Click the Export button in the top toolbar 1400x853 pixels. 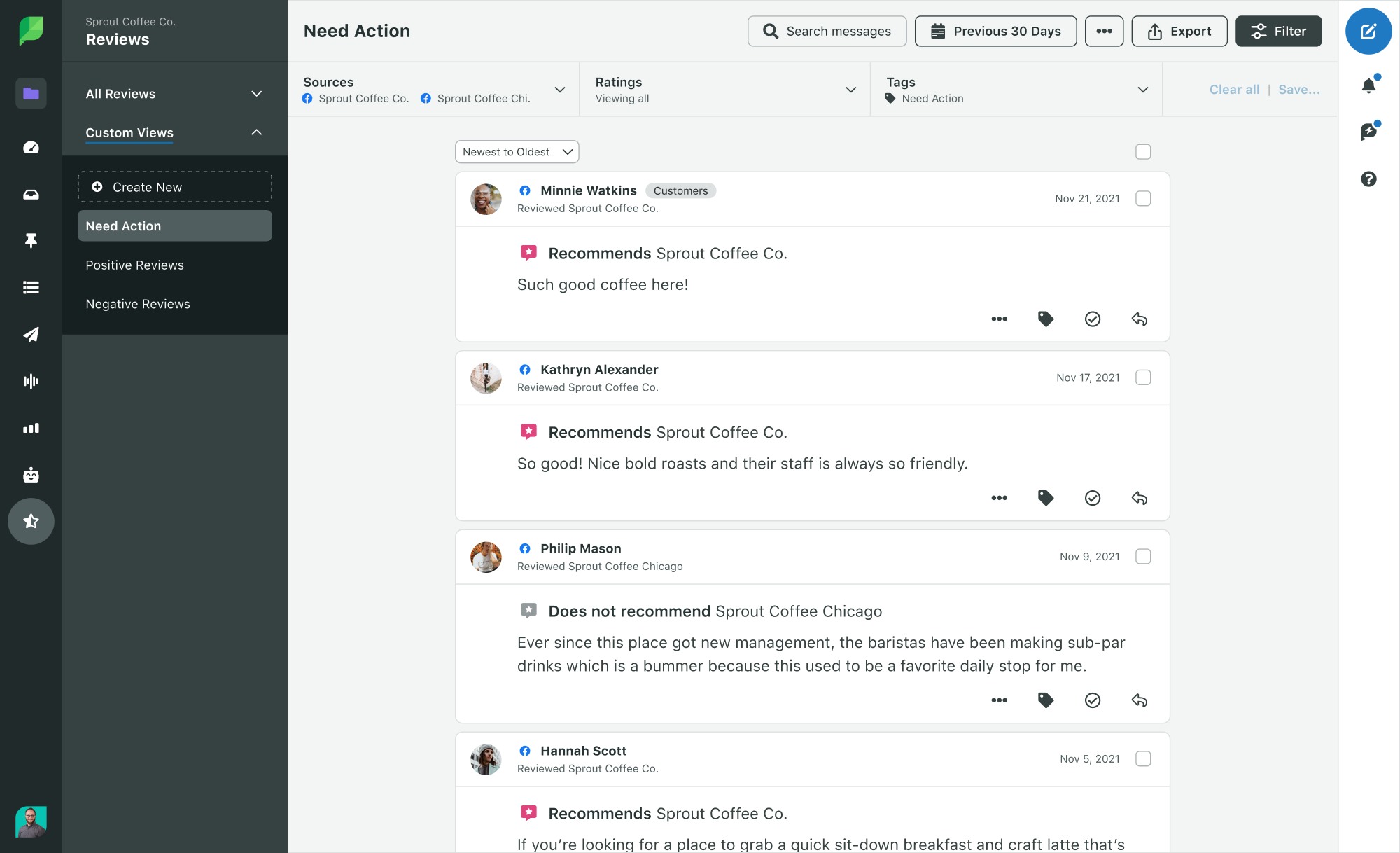pos(1177,30)
